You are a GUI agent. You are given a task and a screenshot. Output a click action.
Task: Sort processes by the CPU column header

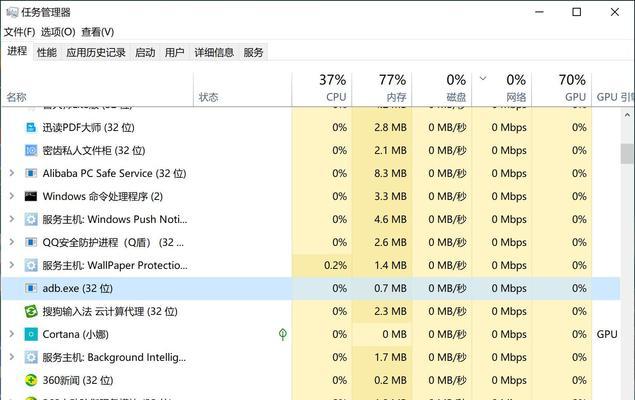point(322,89)
